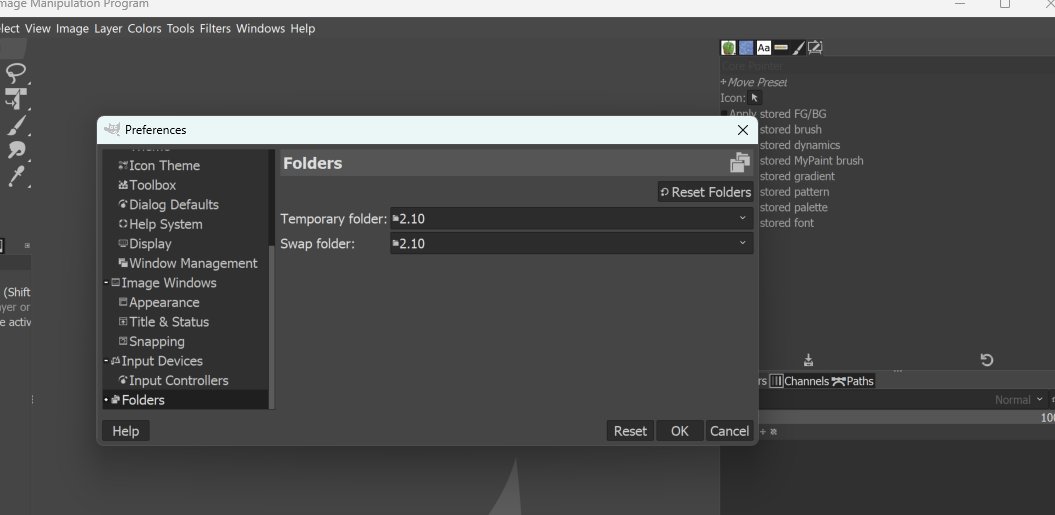Screen dimensions: 1055x515
Task: Click the Paths tab icon
Action: coord(838,381)
